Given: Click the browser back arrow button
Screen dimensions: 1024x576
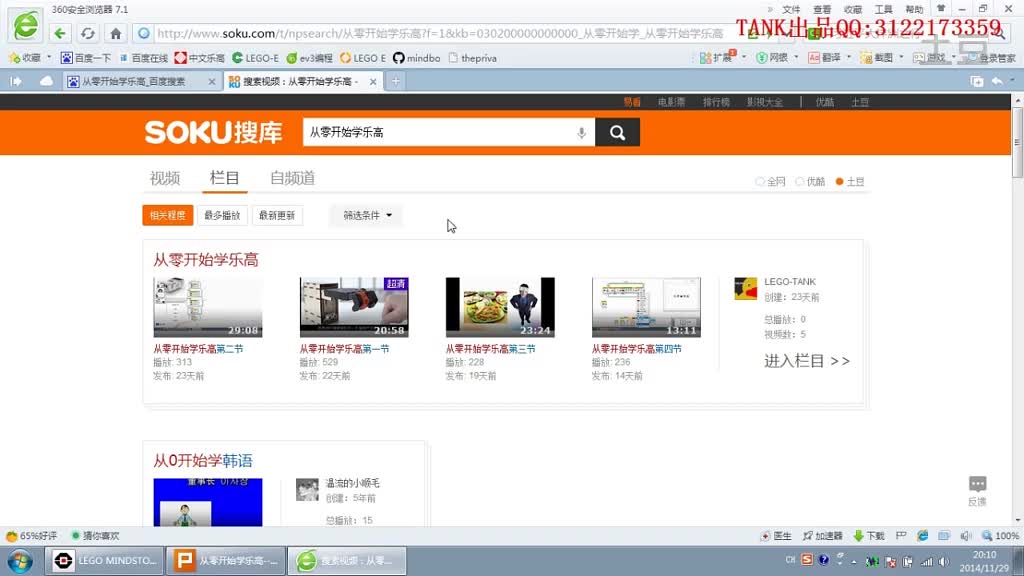Looking at the screenshot, I should (x=60, y=33).
